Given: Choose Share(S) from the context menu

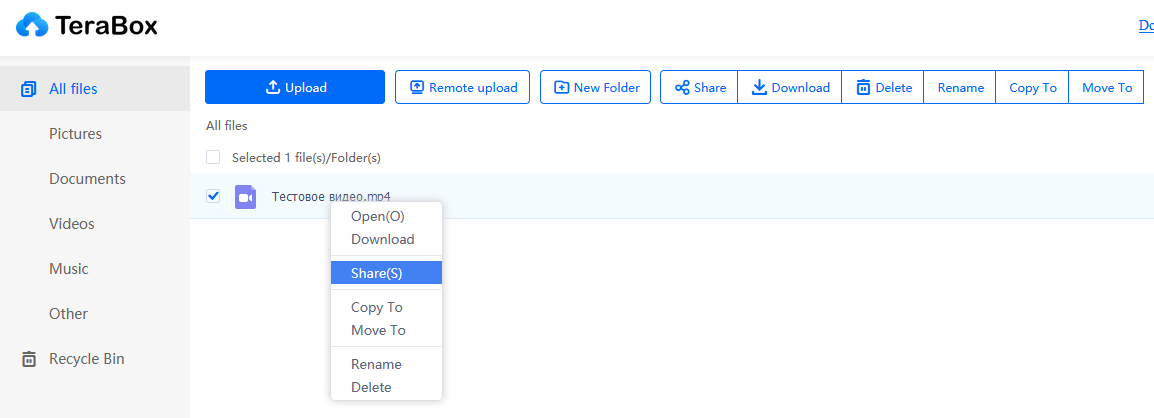Looking at the screenshot, I should click(x=377, y=273).
